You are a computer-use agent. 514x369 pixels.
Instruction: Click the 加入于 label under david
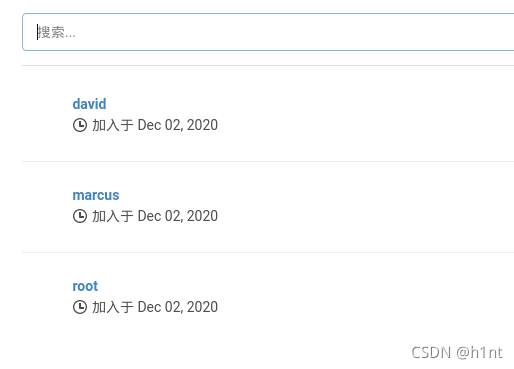point(113,125)
